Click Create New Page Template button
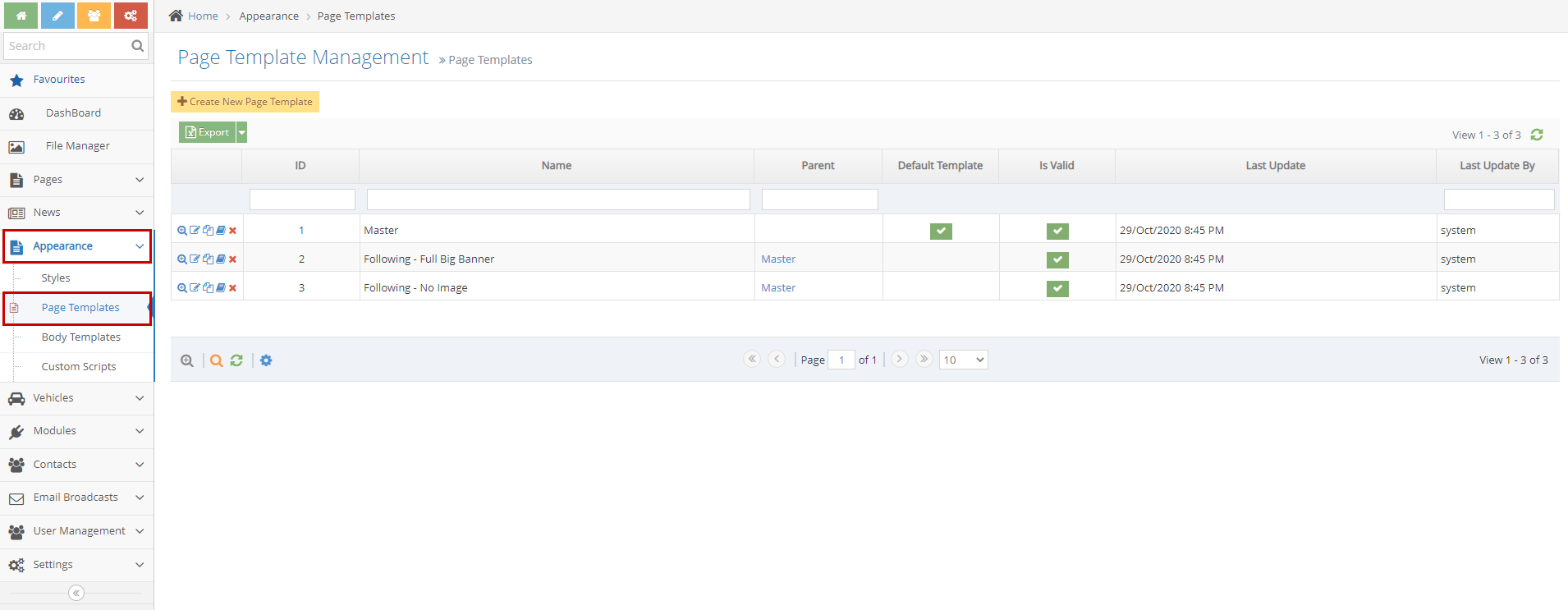1568x610 pixels. [245, 102]
